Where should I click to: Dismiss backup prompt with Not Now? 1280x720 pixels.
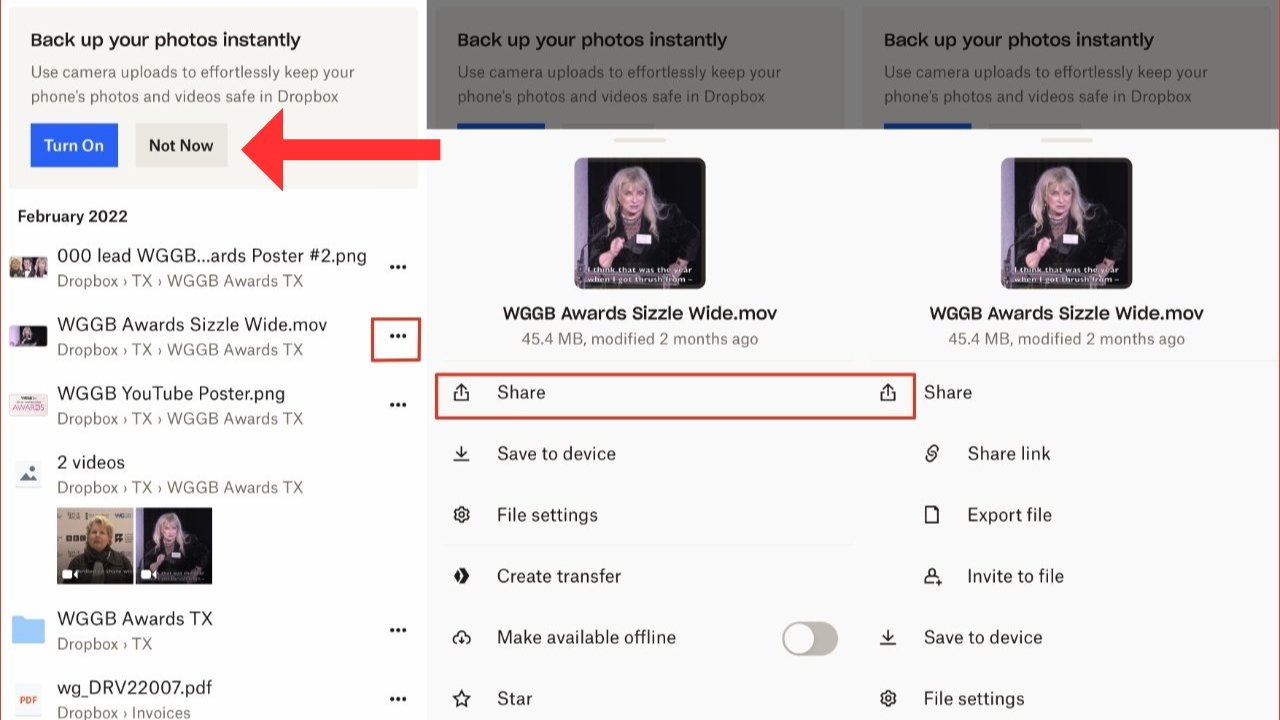[181, 145]
